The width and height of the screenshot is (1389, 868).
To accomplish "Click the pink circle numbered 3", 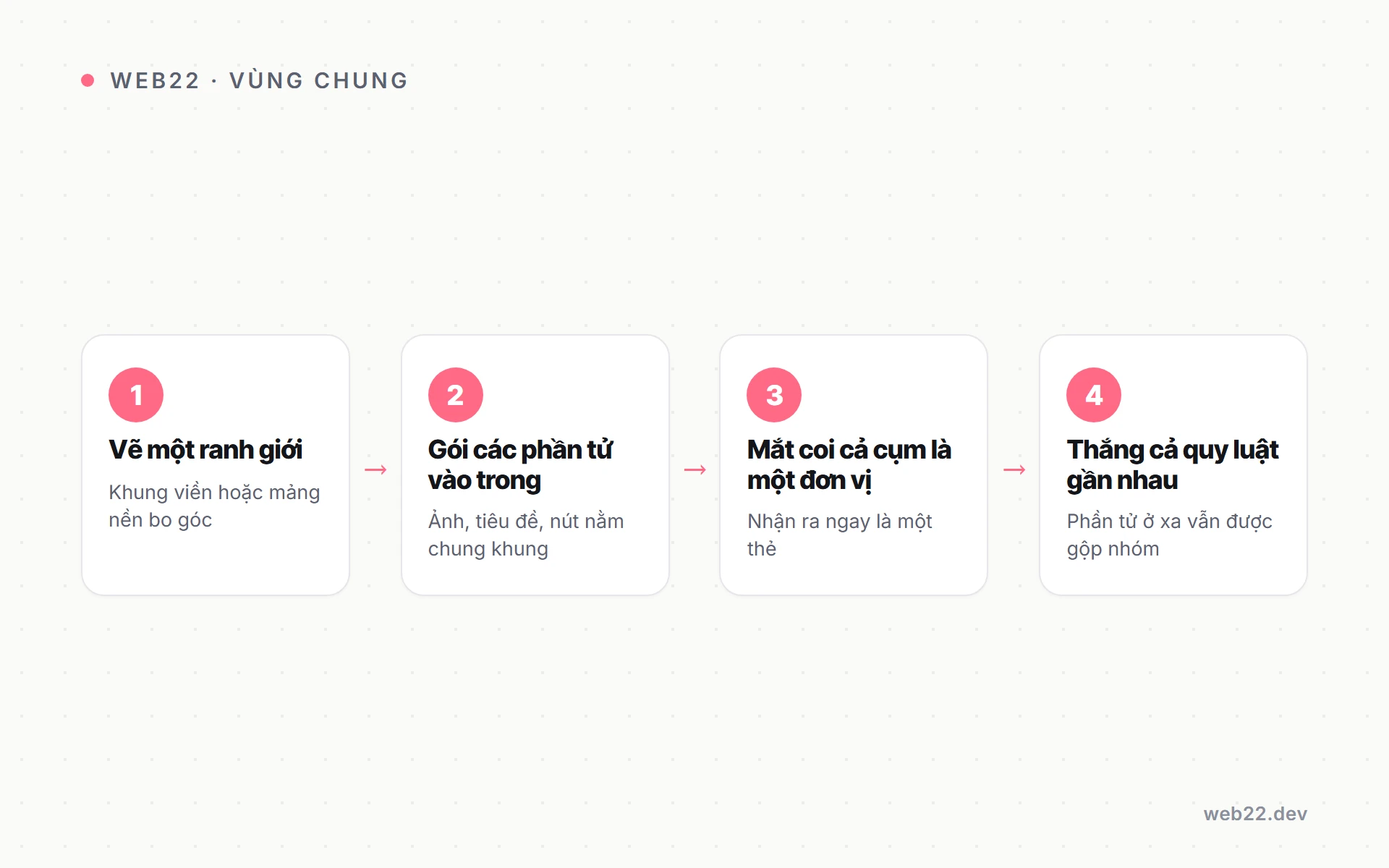I will pyautogui.click(x=774, y=395).
